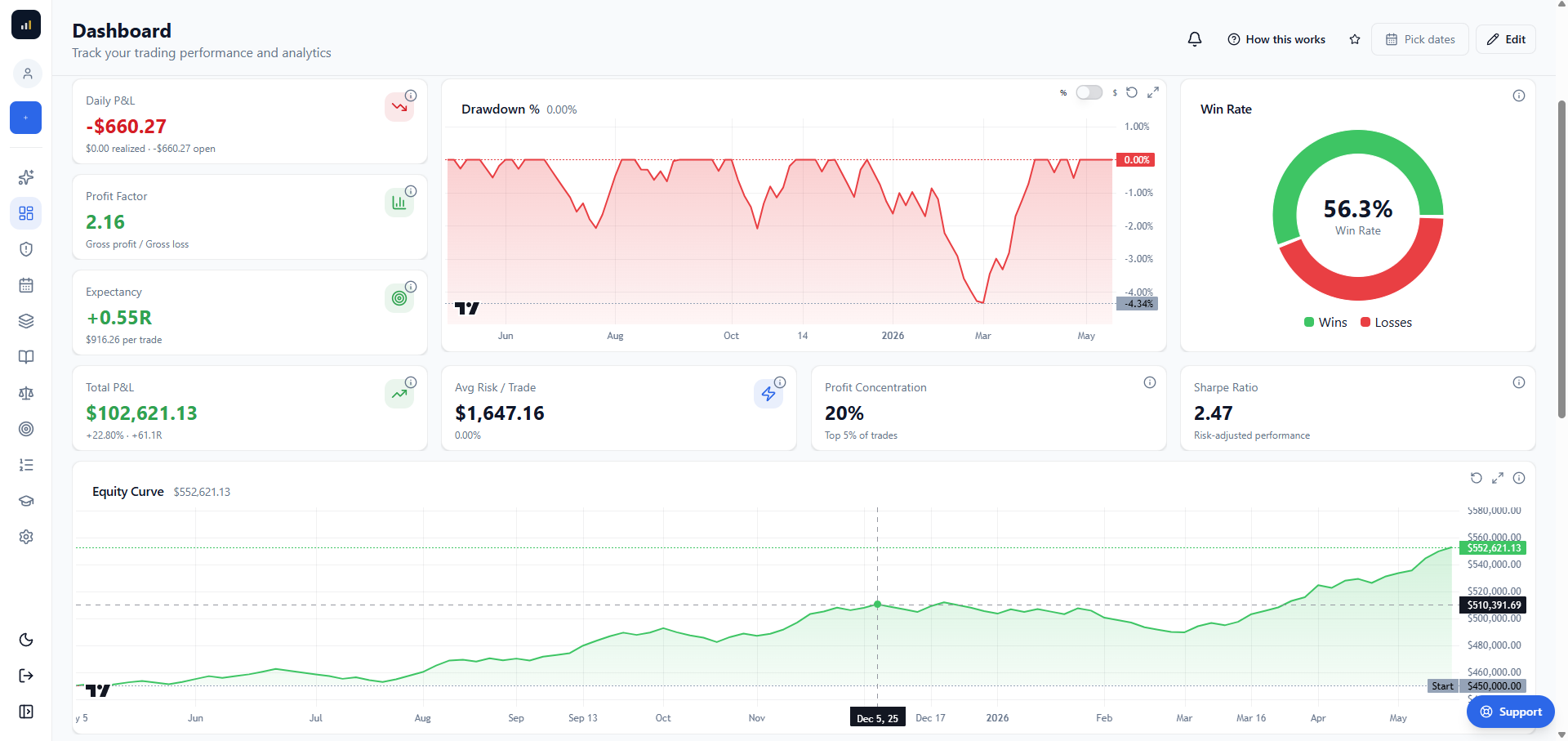The height and width of the screenshot is (741, 1568).
Task: Click the favorite star icon
Action: click(x=1355, y=39)
